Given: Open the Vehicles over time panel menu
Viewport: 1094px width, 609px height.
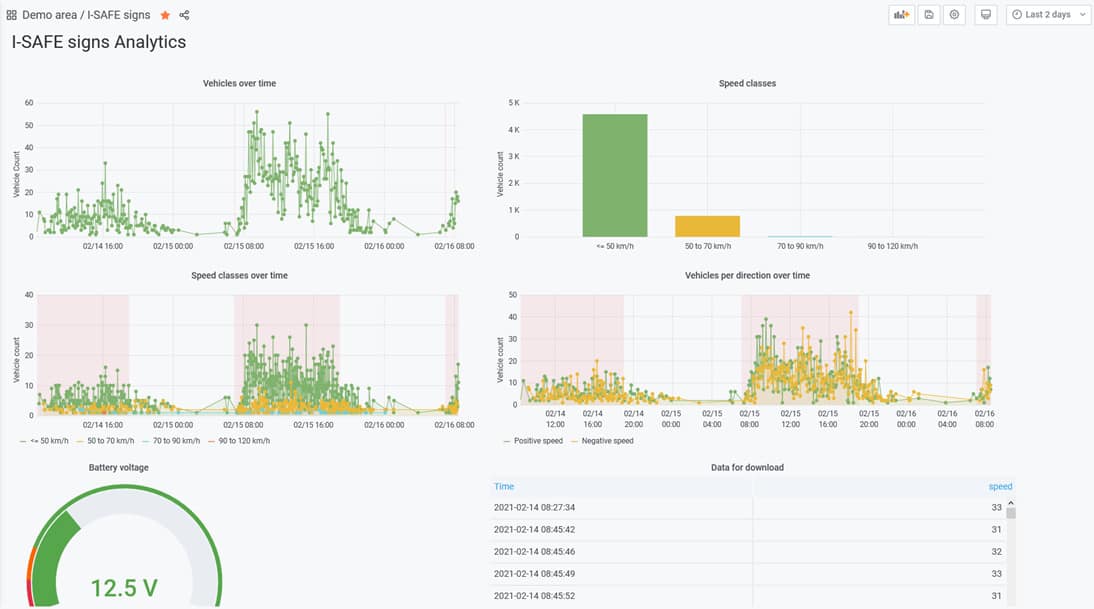Looking at the screenshot, I should click(240, 83).
